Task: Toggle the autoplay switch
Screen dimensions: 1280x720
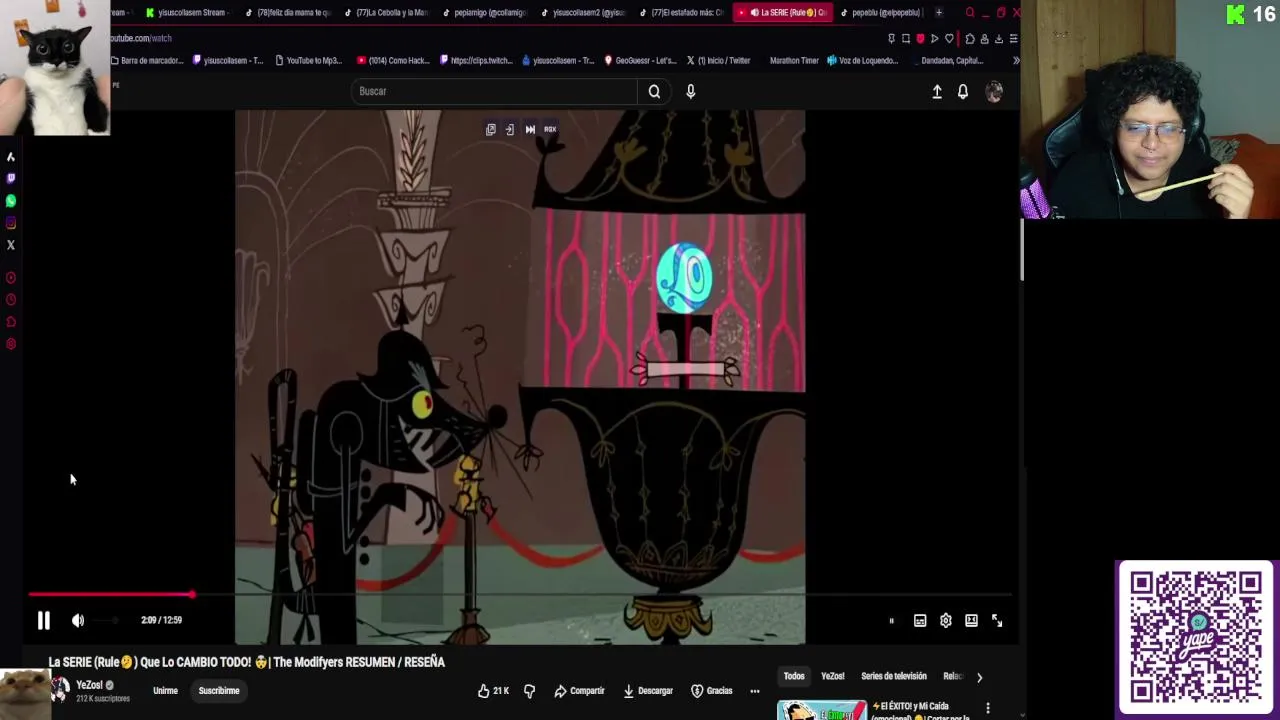Action: (891, 620)
